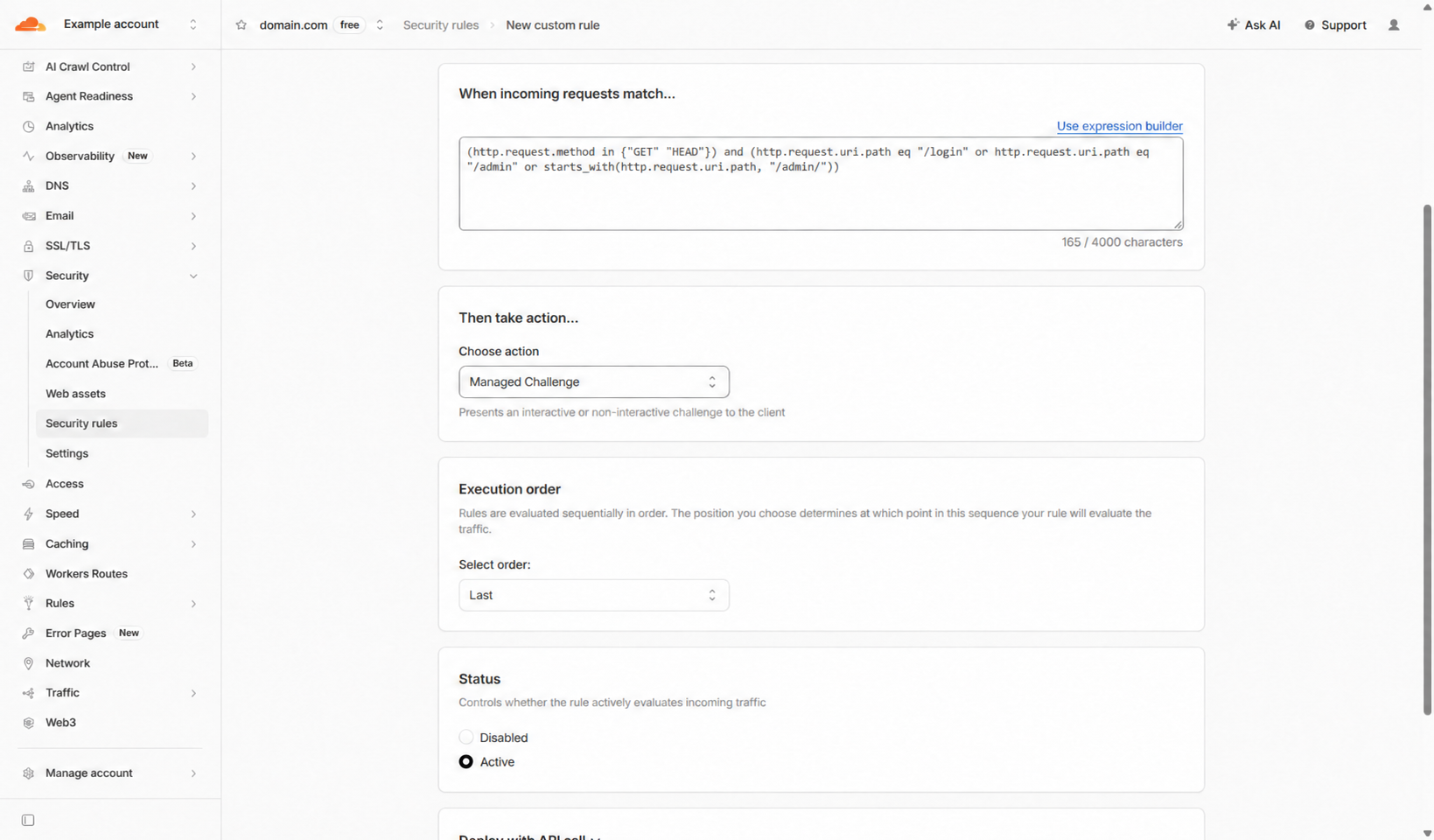Click the Traffic icon
The image size is (1434, 840).
pyautogui.click(x=28, y=693)
